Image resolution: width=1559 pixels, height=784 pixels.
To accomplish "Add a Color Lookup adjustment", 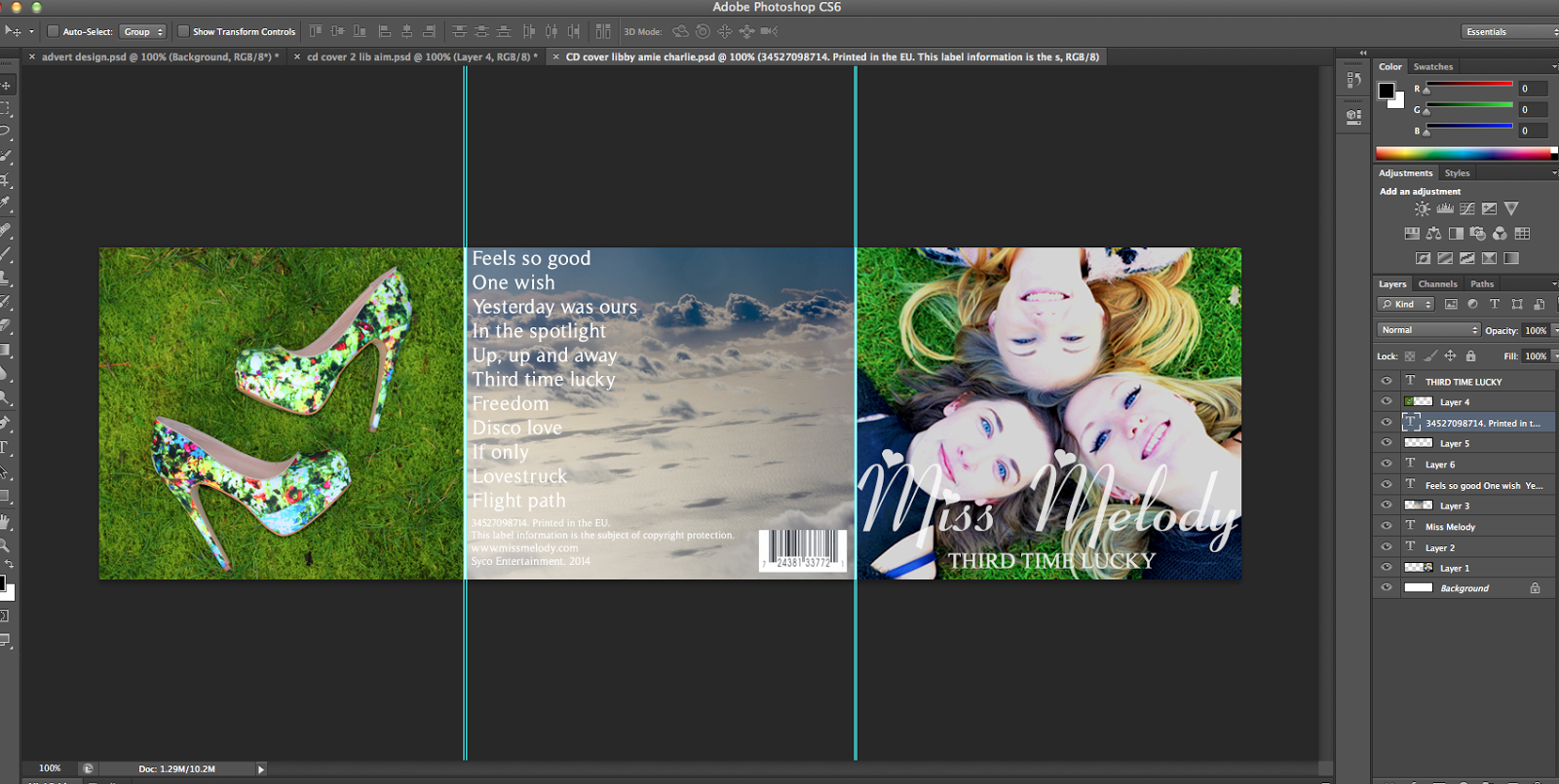I will pos(1522,234).
